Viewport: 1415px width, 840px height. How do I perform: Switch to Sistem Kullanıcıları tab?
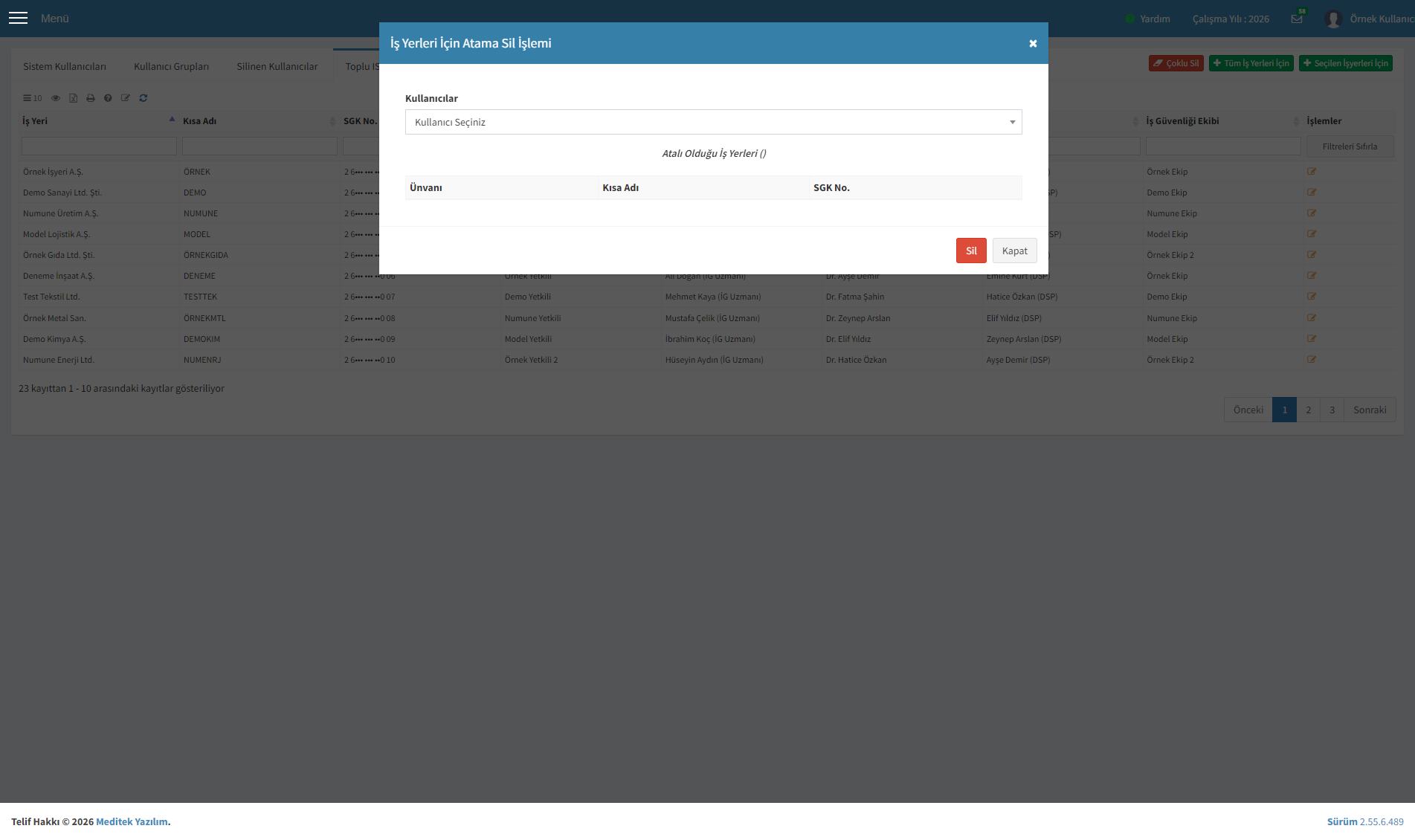(x=65, y=66)
